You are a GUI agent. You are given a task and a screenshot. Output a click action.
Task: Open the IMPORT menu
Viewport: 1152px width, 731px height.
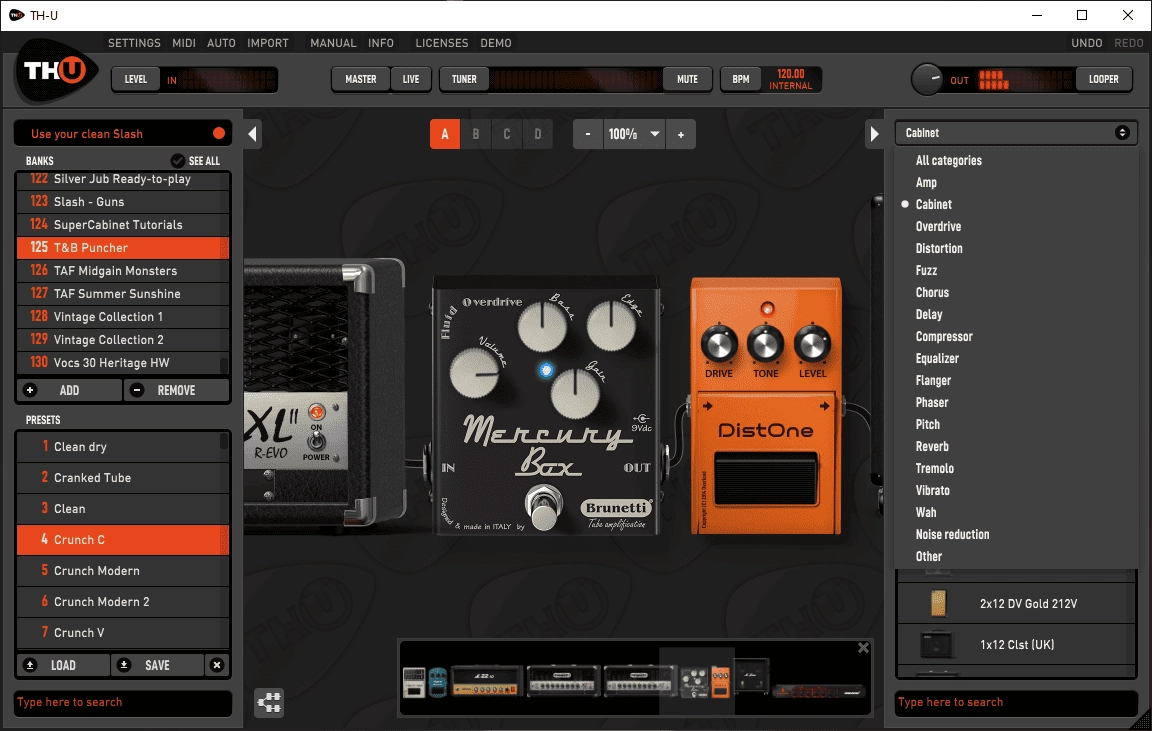point(268,43)
